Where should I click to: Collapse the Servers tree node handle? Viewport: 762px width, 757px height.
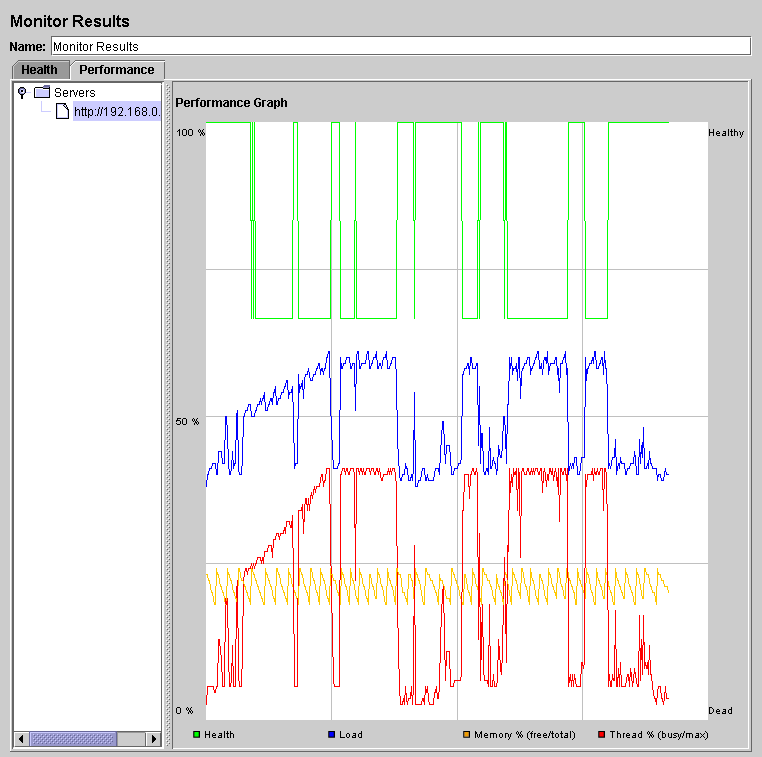pos(22,92)
